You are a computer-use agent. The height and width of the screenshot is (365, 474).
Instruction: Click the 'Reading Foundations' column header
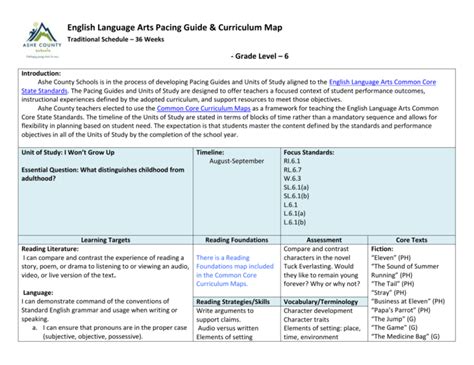(x=237, y=240)
